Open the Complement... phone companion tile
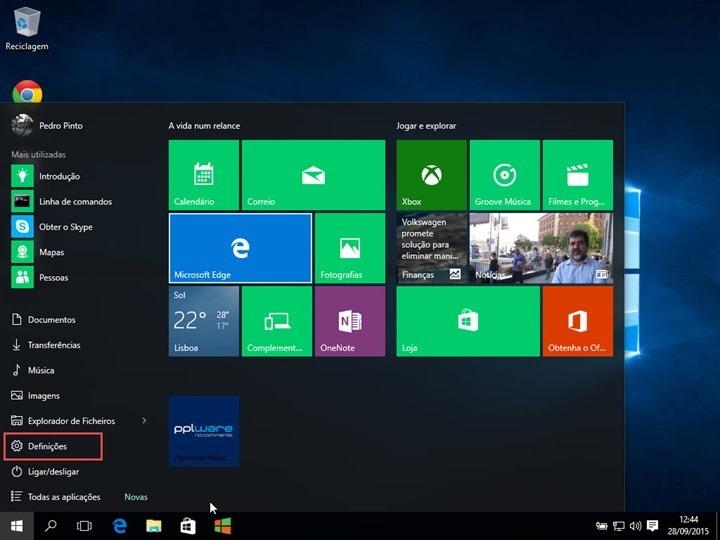Image resolution: width=720 pixels, height=540 pixels. pyautogui.click(x=277, y=321)
